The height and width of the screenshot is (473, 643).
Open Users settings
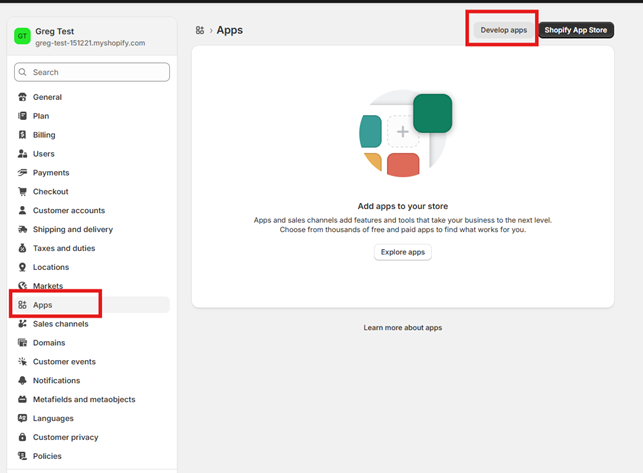[x=92, y=154]
